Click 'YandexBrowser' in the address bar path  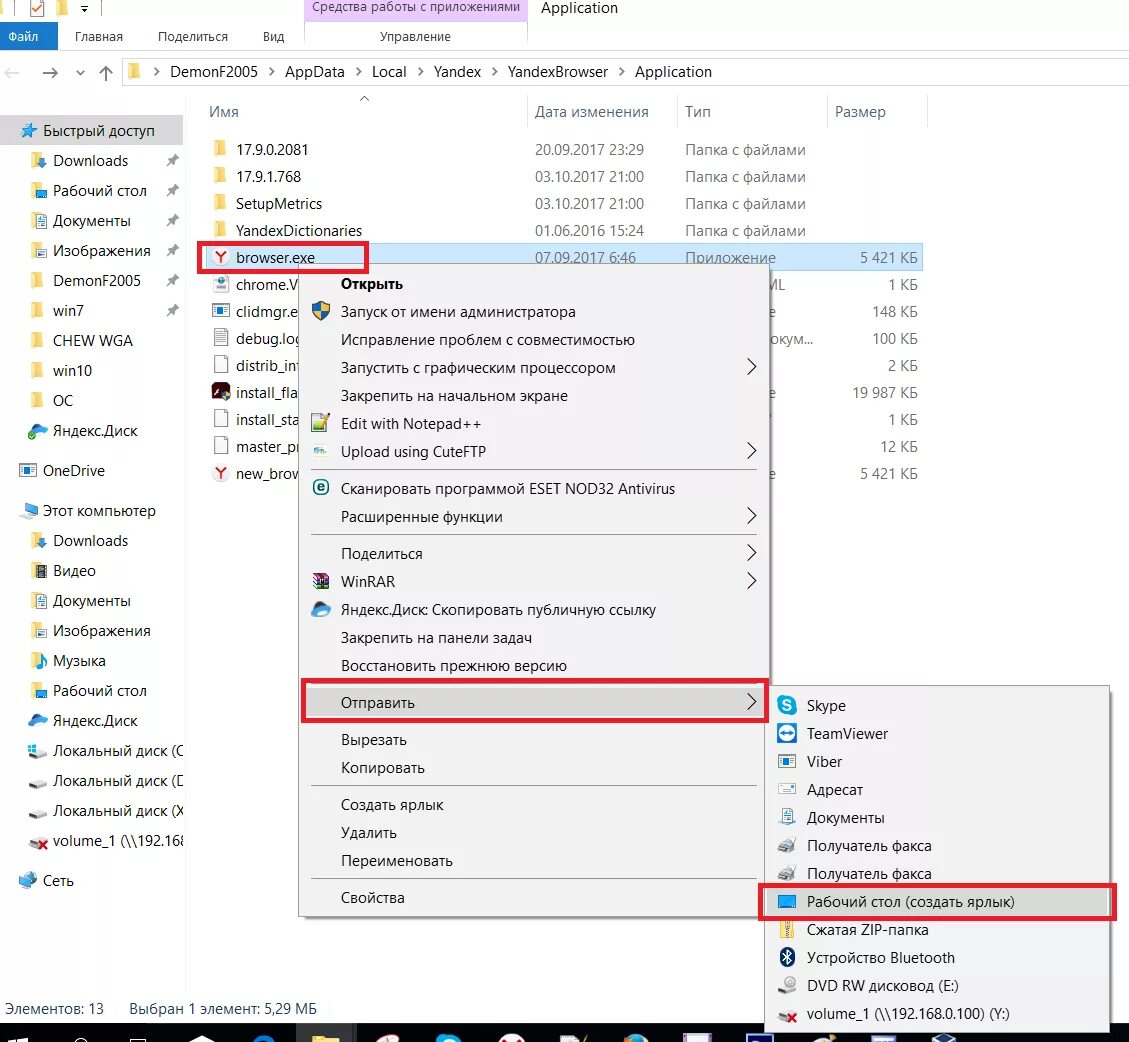point(557,72)
